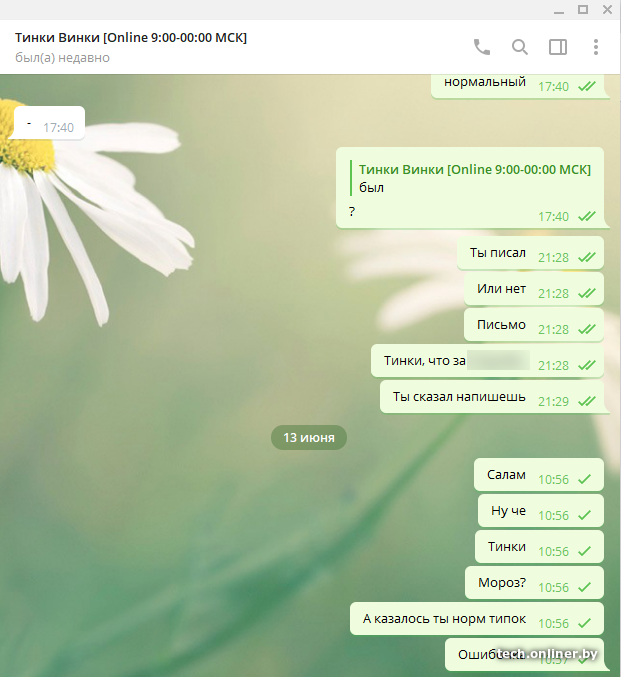
Task: Close the Telegram window
Action: [606, 9]
